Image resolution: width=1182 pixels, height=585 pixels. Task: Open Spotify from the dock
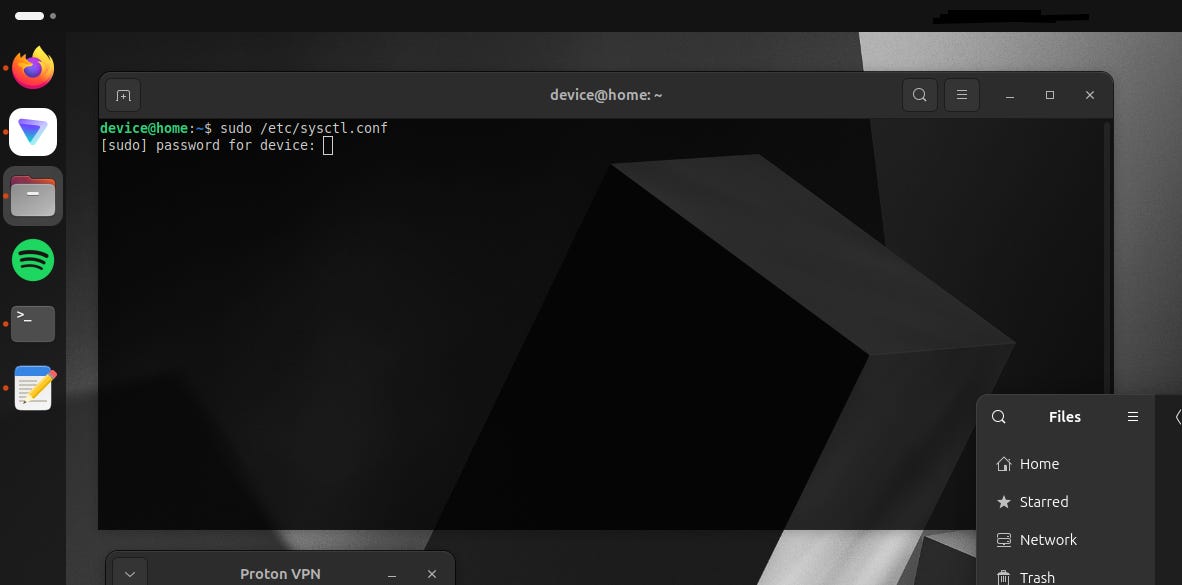point(33,260)
